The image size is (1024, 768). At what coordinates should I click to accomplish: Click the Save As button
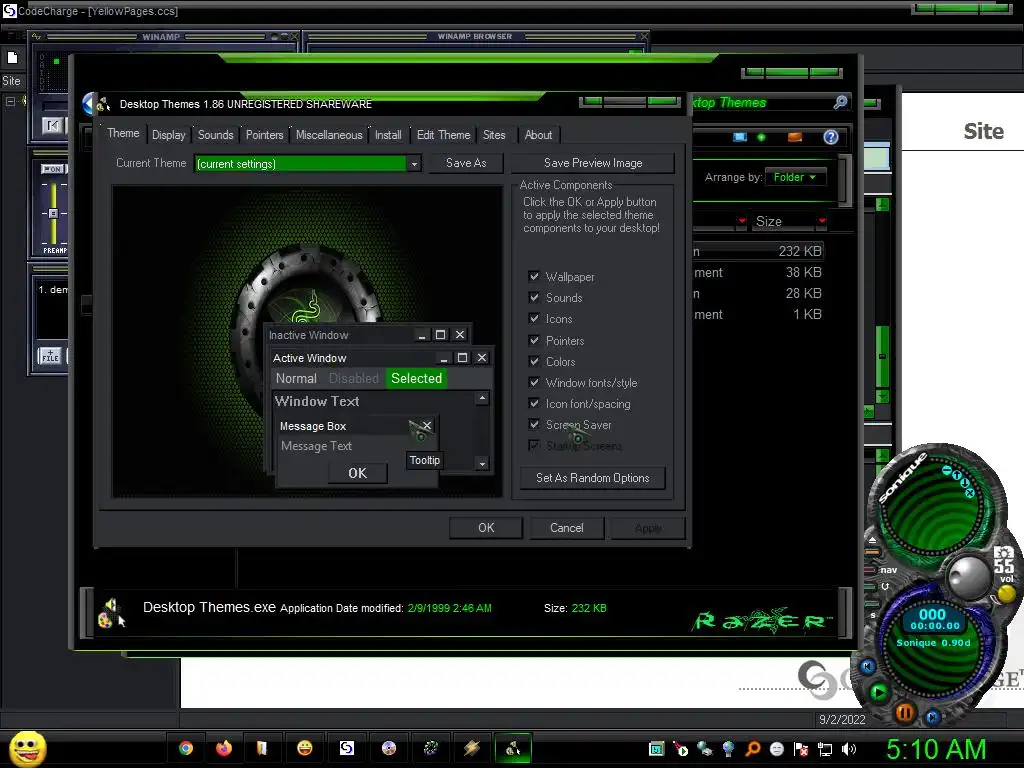[466, 163]
